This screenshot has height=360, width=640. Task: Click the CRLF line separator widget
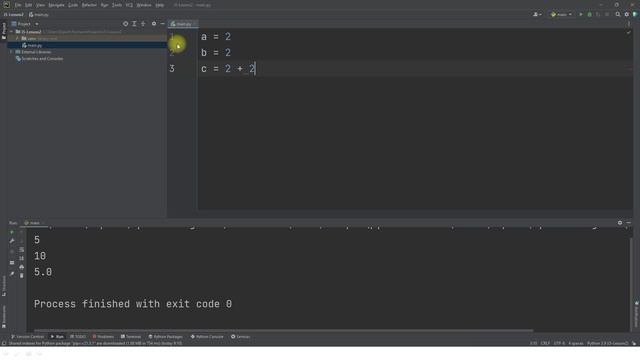pos(545,343)
